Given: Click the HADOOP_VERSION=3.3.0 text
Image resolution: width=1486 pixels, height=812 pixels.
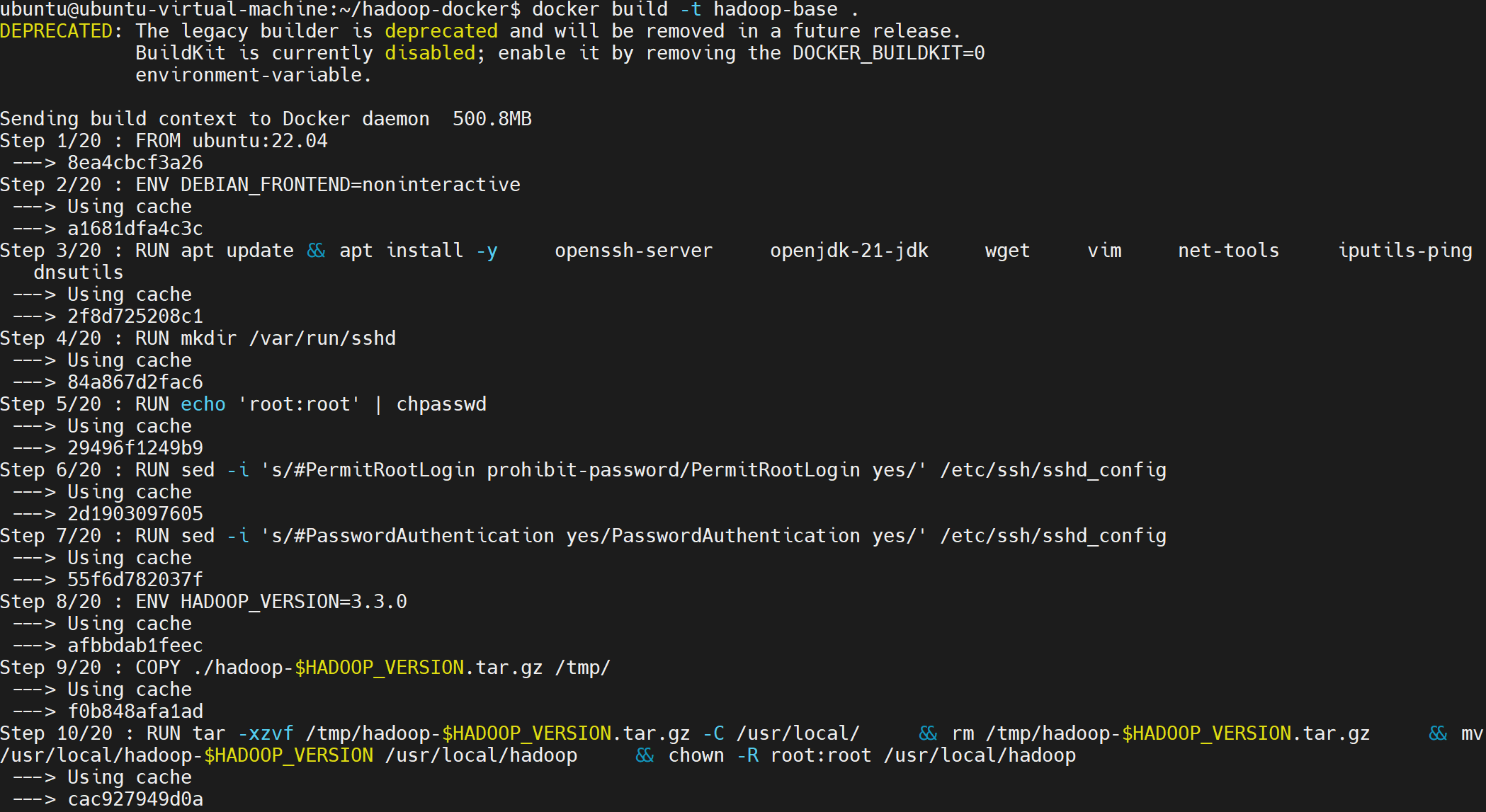Looking at the screenshot, I should (x=293, y=602).
